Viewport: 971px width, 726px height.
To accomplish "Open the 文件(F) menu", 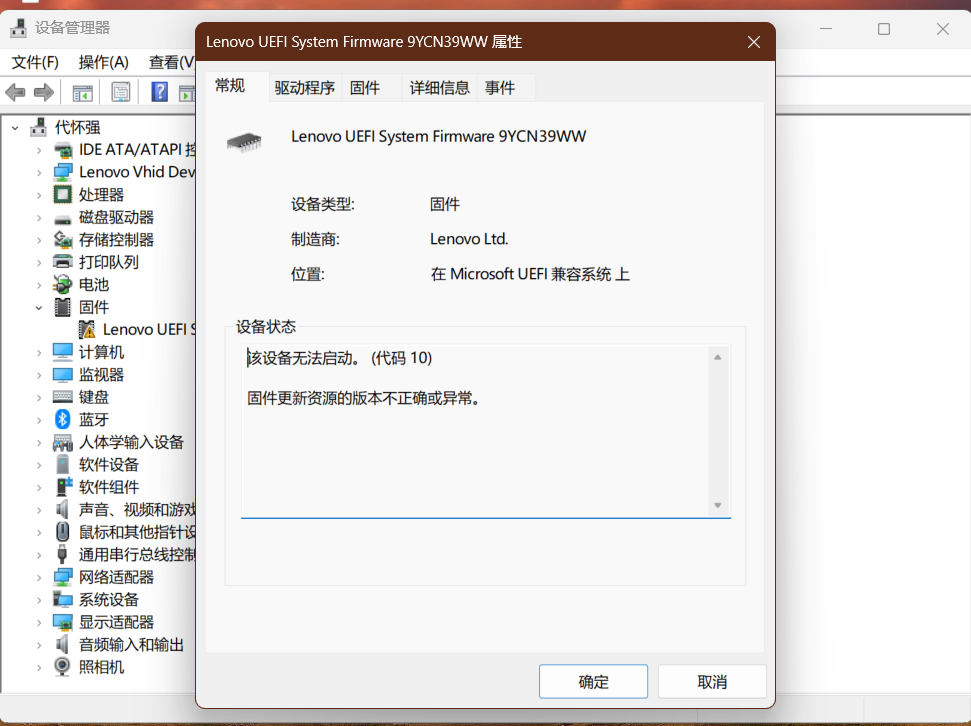I will click(35, 62).
